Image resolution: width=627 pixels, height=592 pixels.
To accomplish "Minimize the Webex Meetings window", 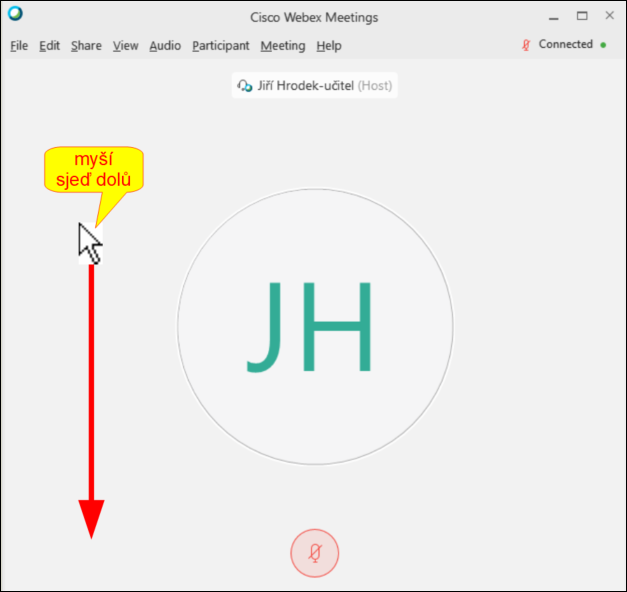I will [x=553, y=18].
